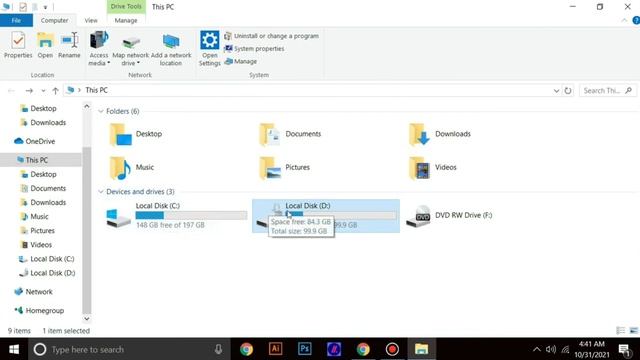The width and height of the screenshot is (640, 360).
Task: Open Music in the navigation pane
Action: coord(34,216)
